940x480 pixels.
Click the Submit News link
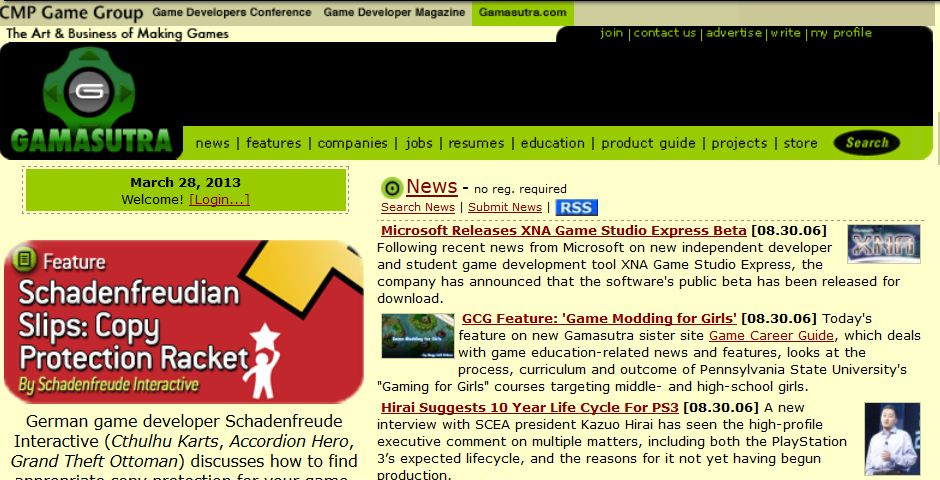click(505, 207)
